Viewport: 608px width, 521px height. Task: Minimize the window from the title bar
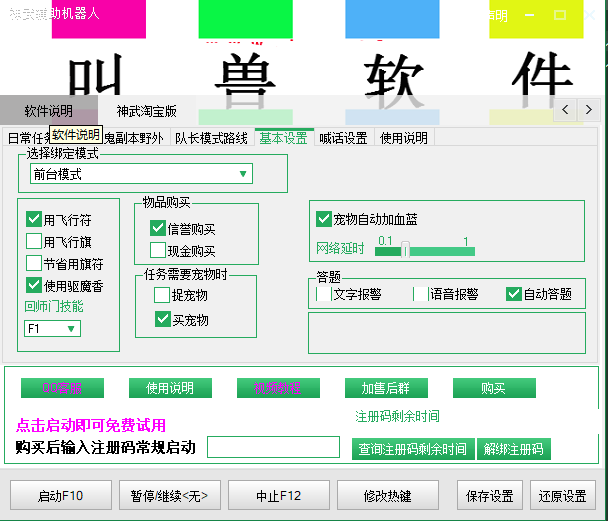point(529,15)
